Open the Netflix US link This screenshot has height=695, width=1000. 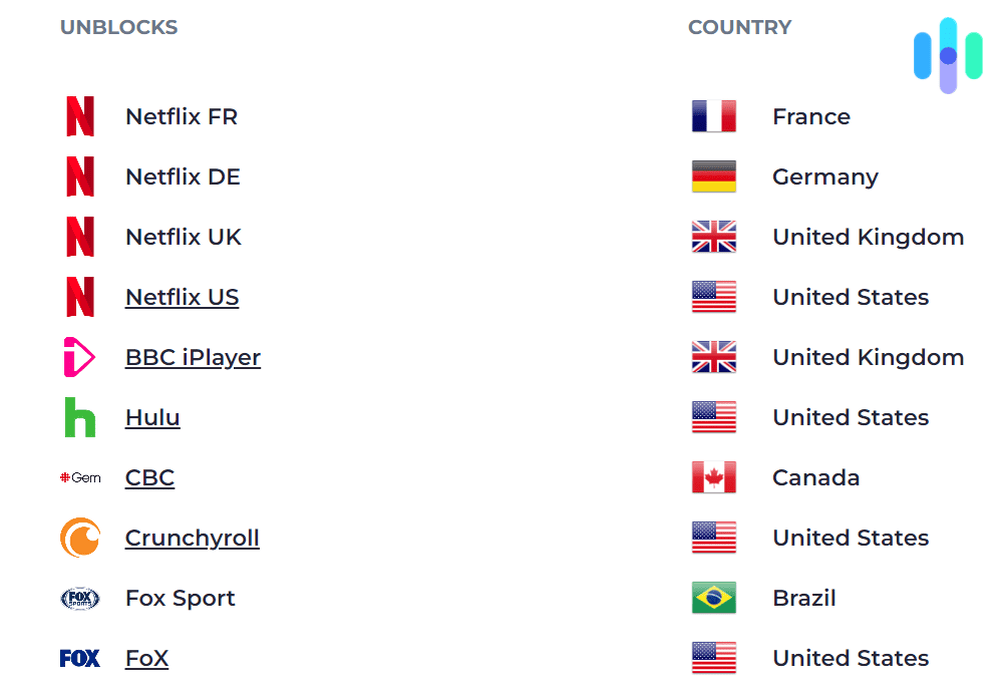click(x=182, y=297)
